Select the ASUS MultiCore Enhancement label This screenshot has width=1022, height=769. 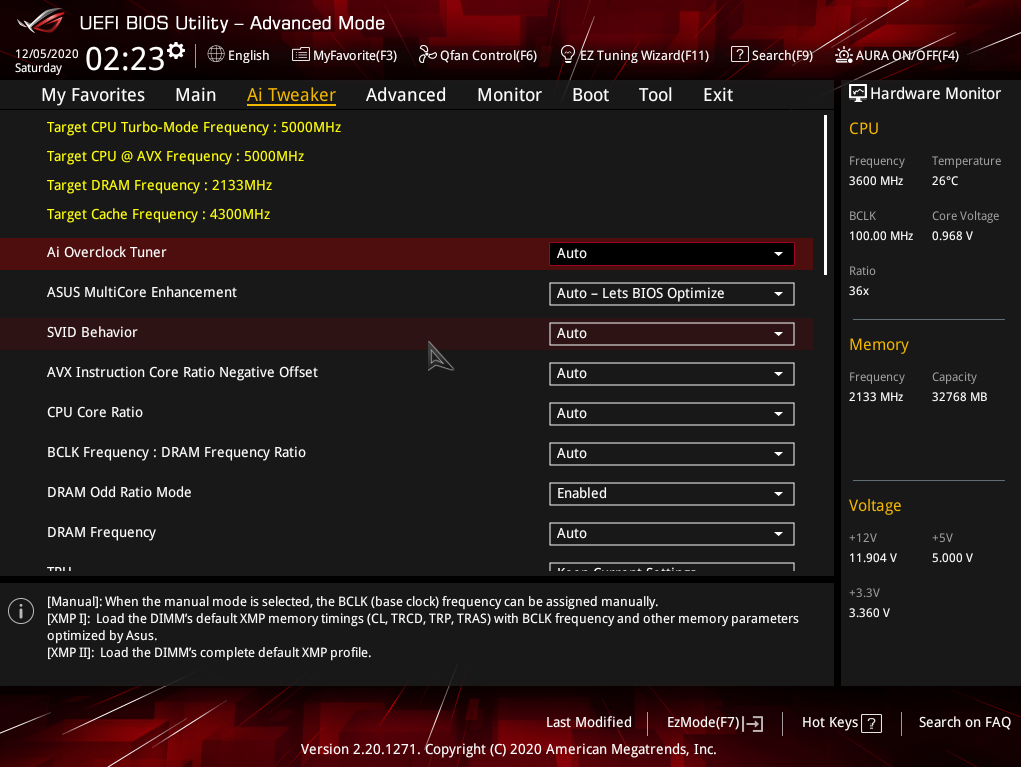(141, 293)
